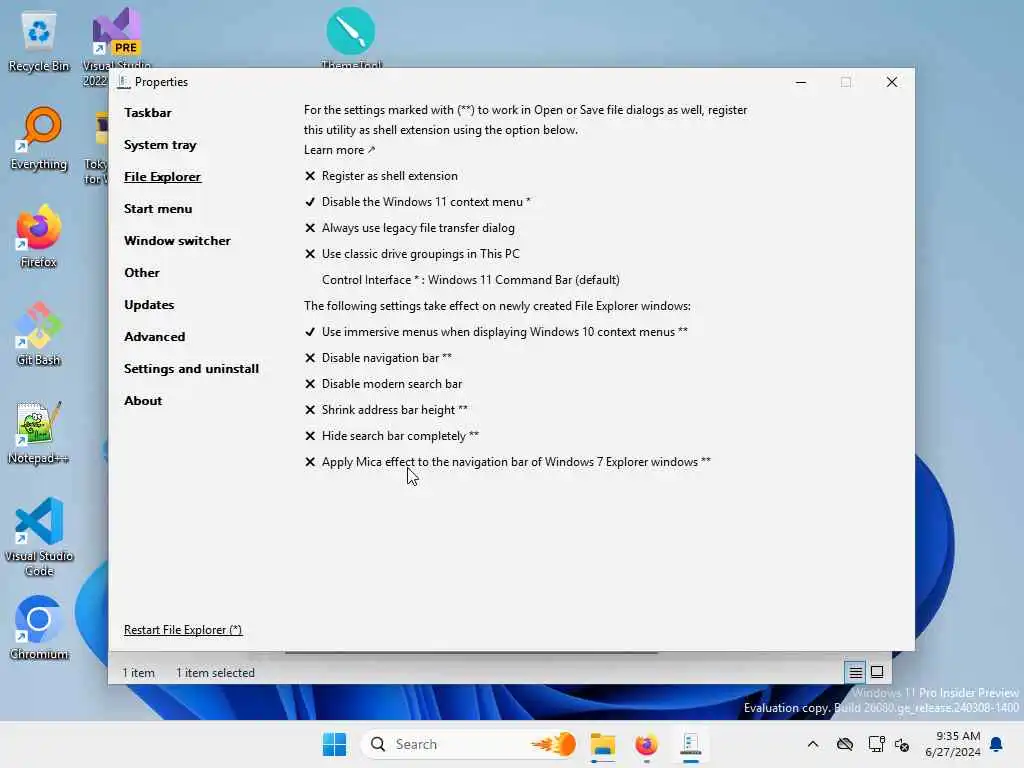Screen dimensions: 1024x768
Task: Go to the Updates section
Action: point(149,304)
